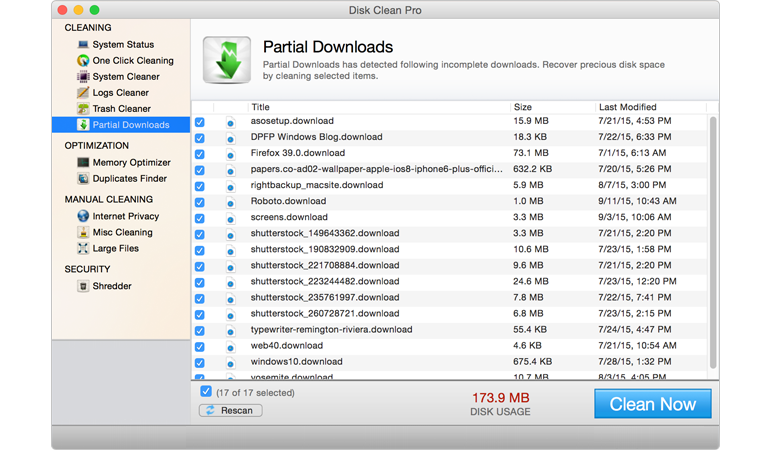Viewport: 770px width, 450px height.
Task: Open the Large Files section
Action: tap(115, 248)
